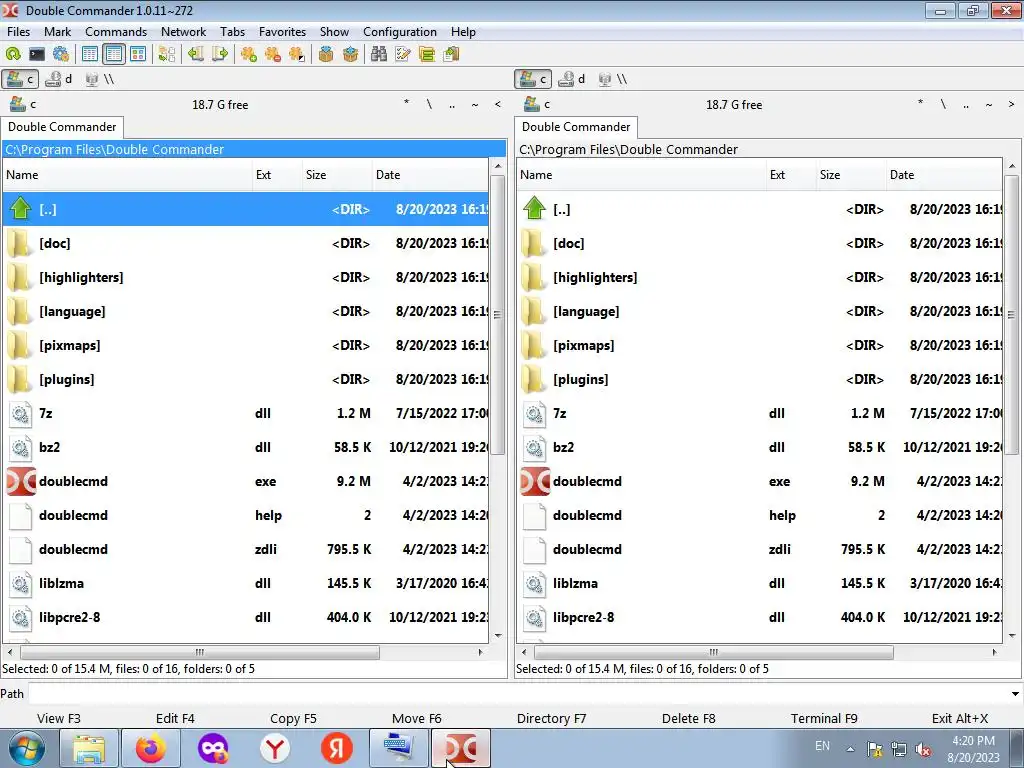This screenshot has width=1024, height=768.
Task: Click the left panel '<' equalize button
Action: point(498,104)
